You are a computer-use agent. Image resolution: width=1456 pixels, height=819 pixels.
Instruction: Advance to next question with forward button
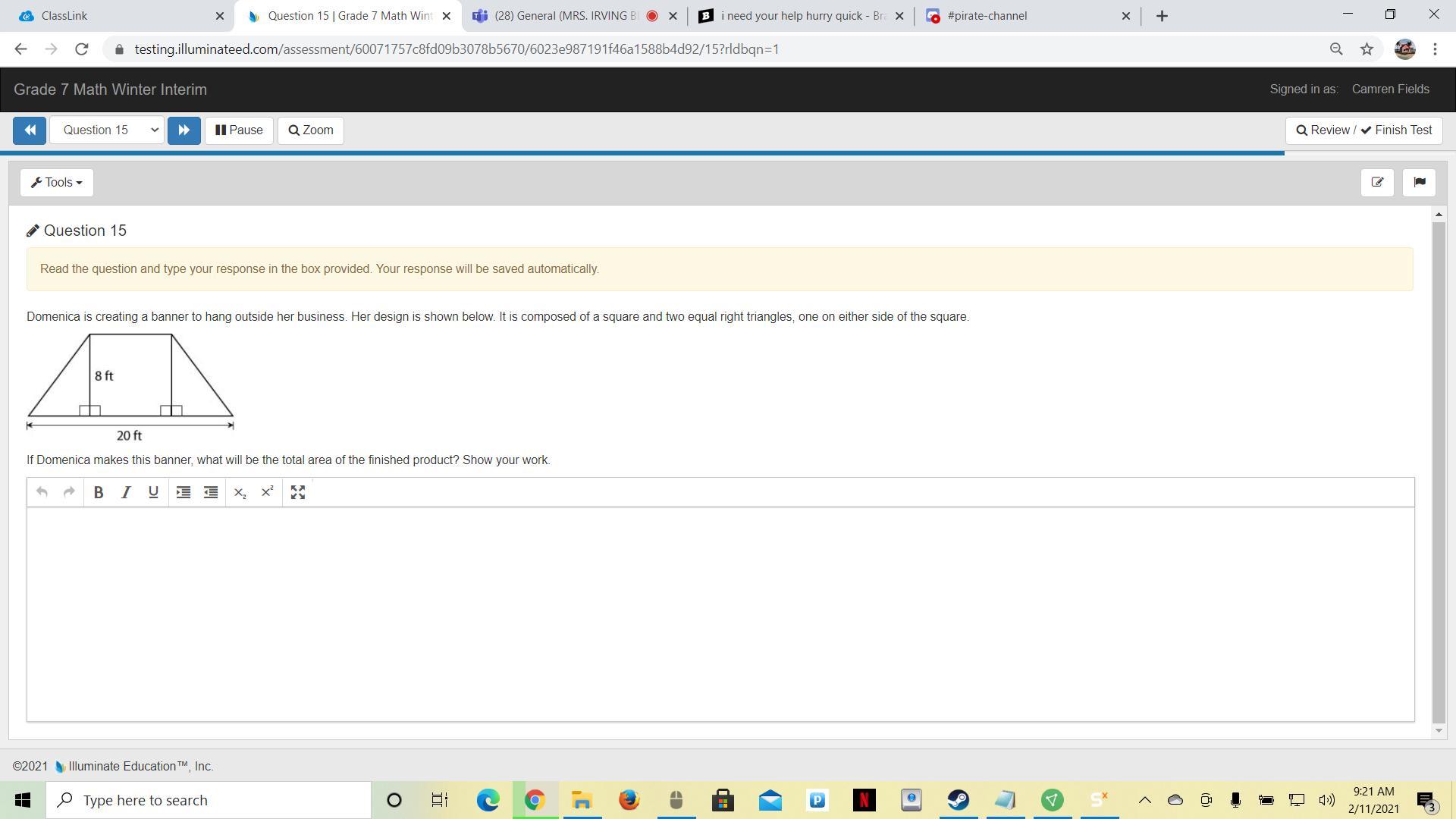coord(184,130)
